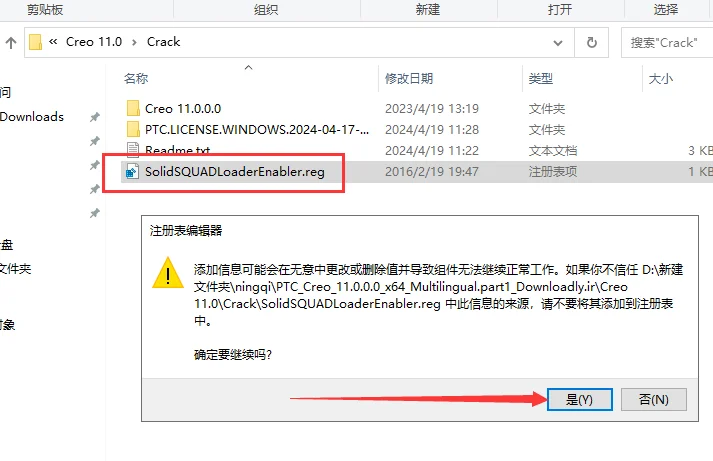Click the SolidSQUADLoaderEnabler.reg file icon
Viewport: 713px width, 461px height.
132,171
